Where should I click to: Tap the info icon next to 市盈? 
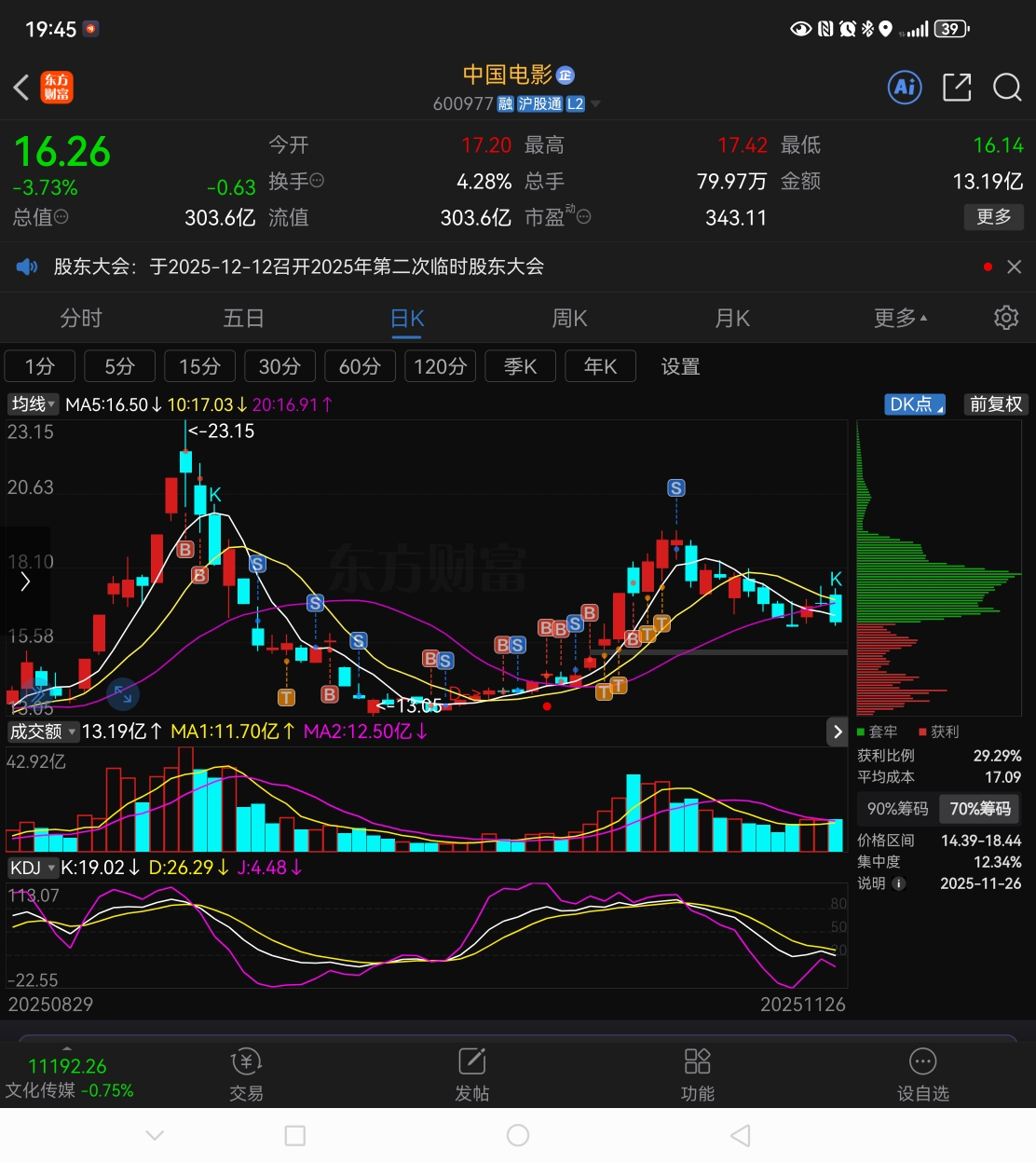584,217
